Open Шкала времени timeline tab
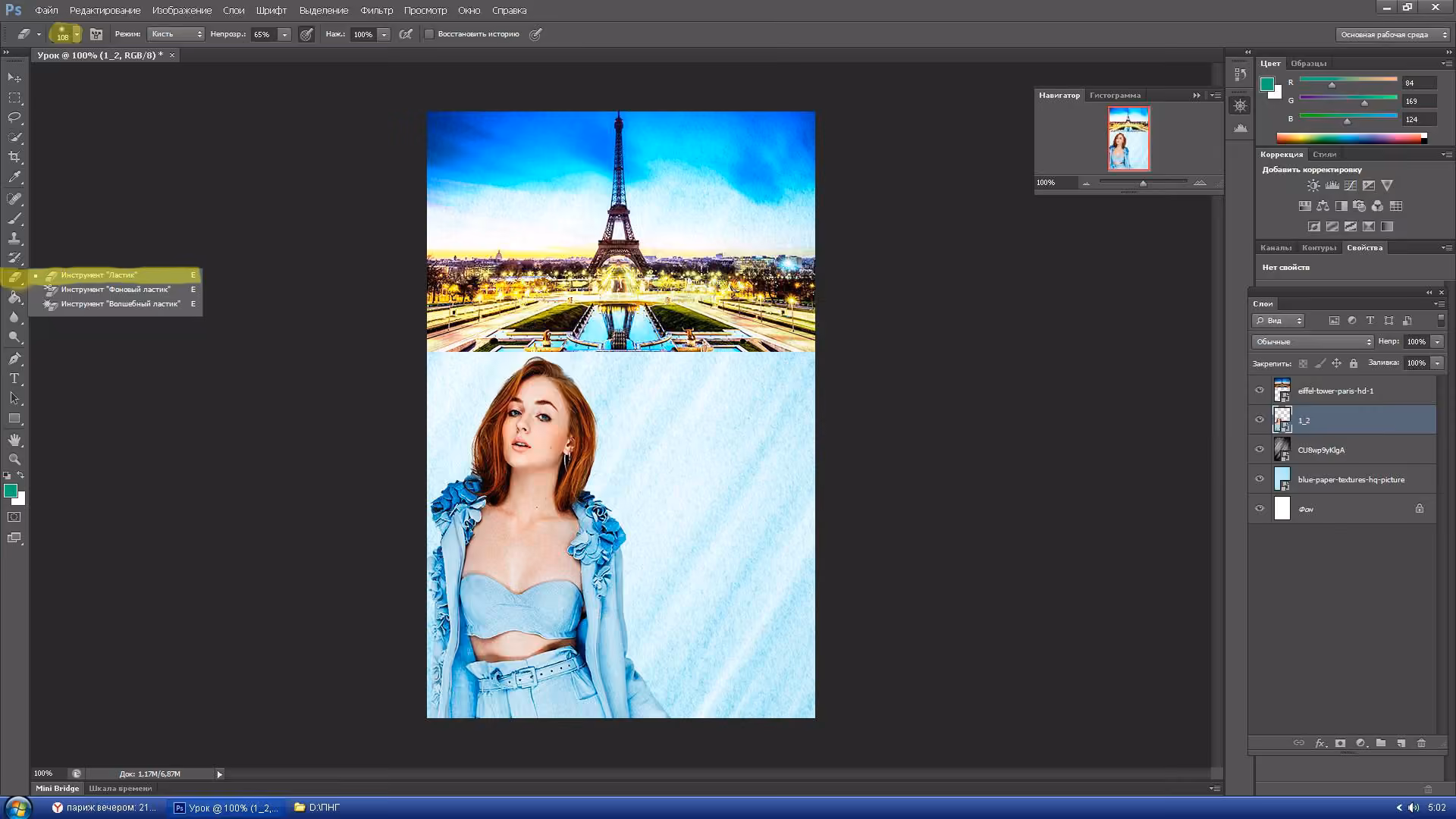The image size is (1456, 819). click(x=121, y=789)
